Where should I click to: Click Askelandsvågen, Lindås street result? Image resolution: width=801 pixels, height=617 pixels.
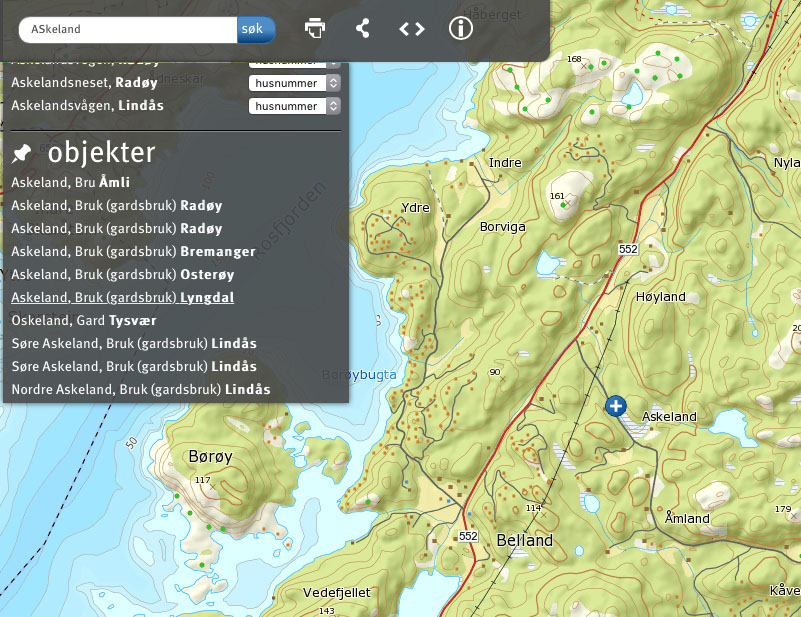click(87, 106)
